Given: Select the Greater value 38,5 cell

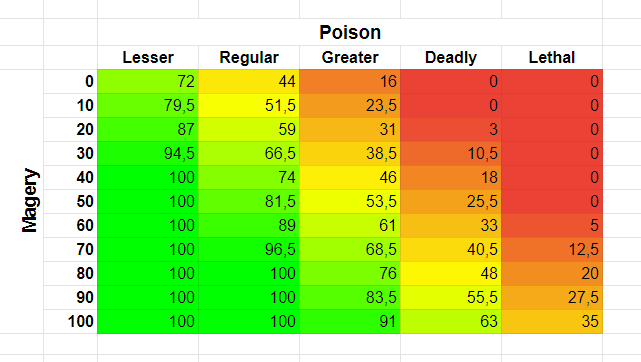Looking at the screenshot, I should pyautogui.click(x=350, y=154).
